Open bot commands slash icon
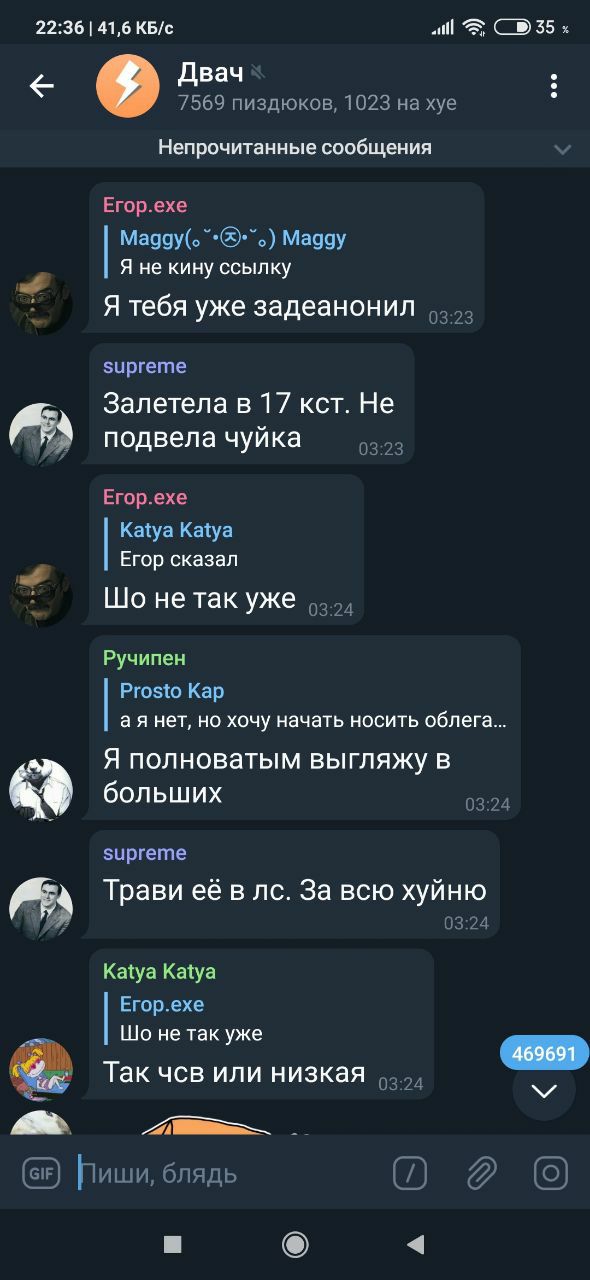The image size is (590, 1280). click(410, 1173)
